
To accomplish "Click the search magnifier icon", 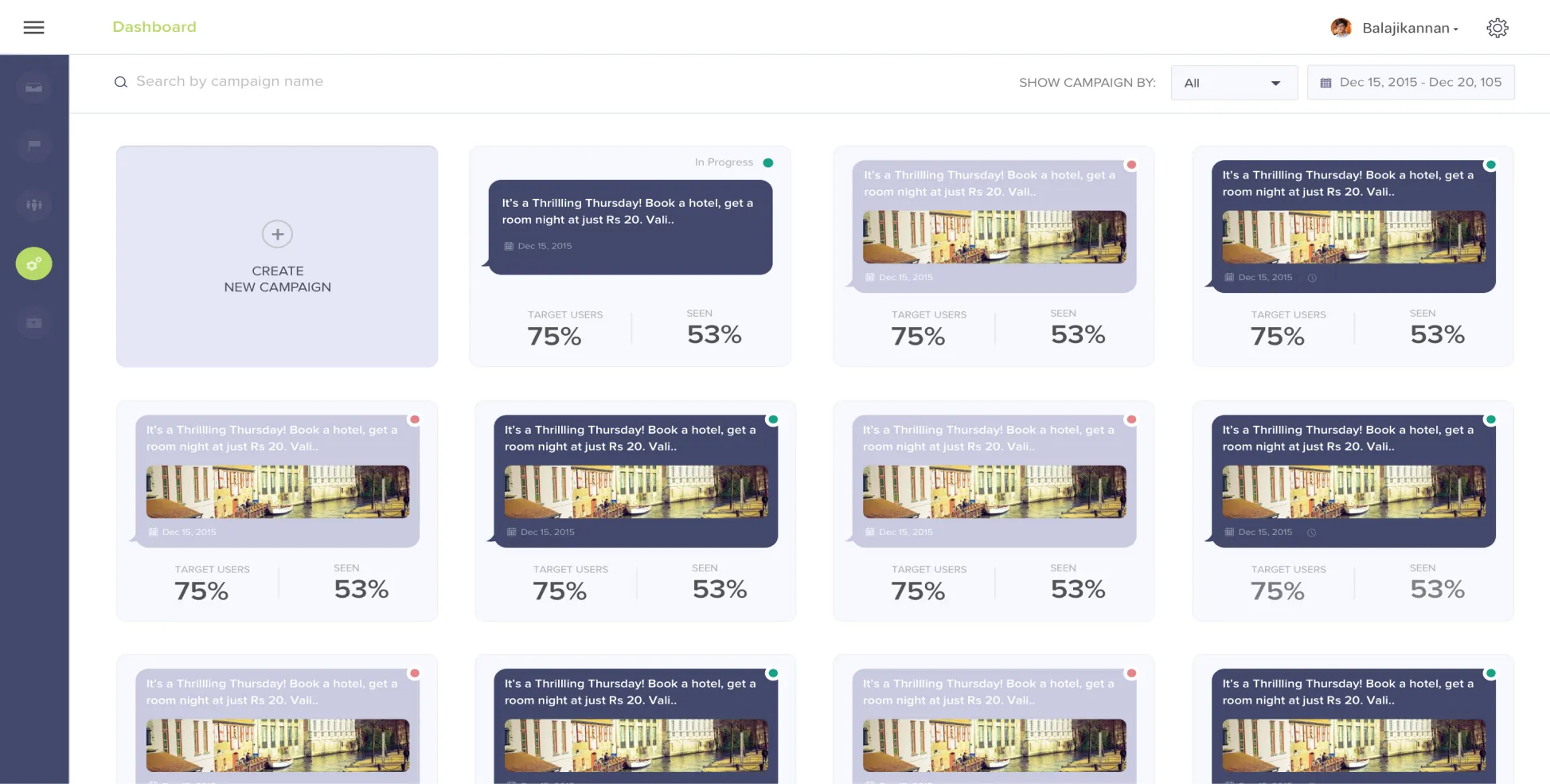I will pos(121,82).
